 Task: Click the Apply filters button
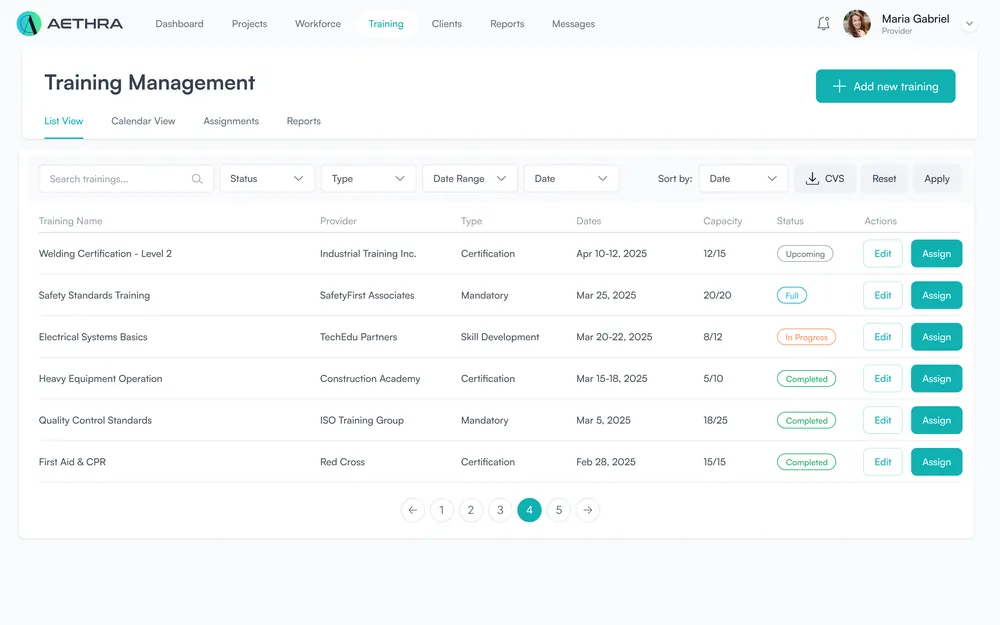click(x=937, y=179)
